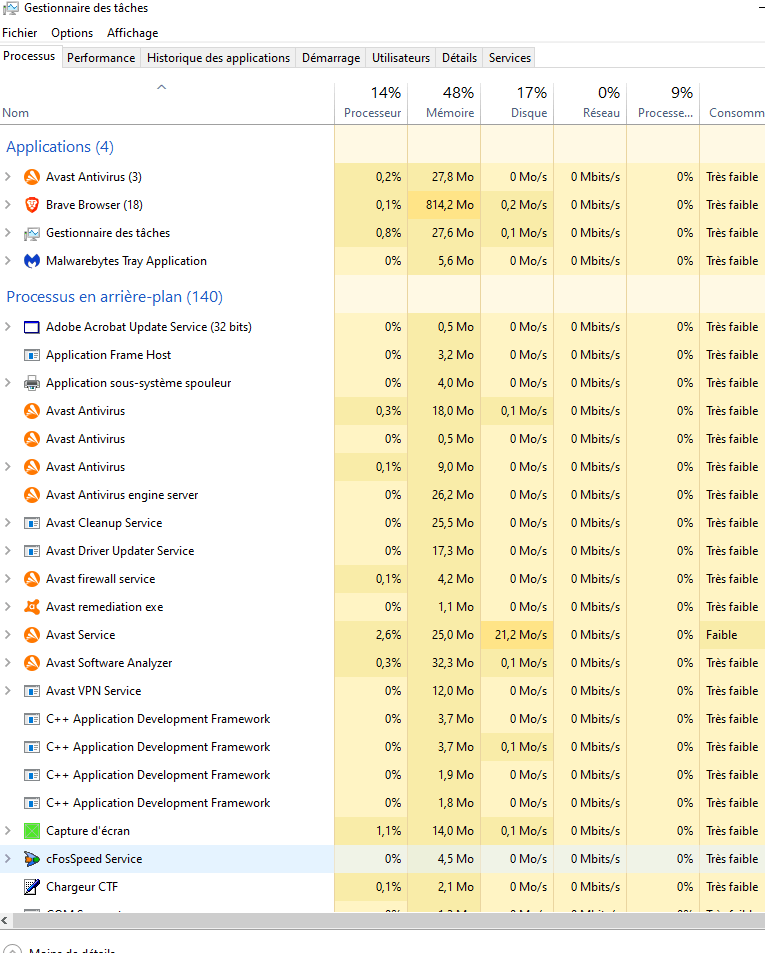Click the printer icon of Application sous-système spouleur

pos(32,383)
